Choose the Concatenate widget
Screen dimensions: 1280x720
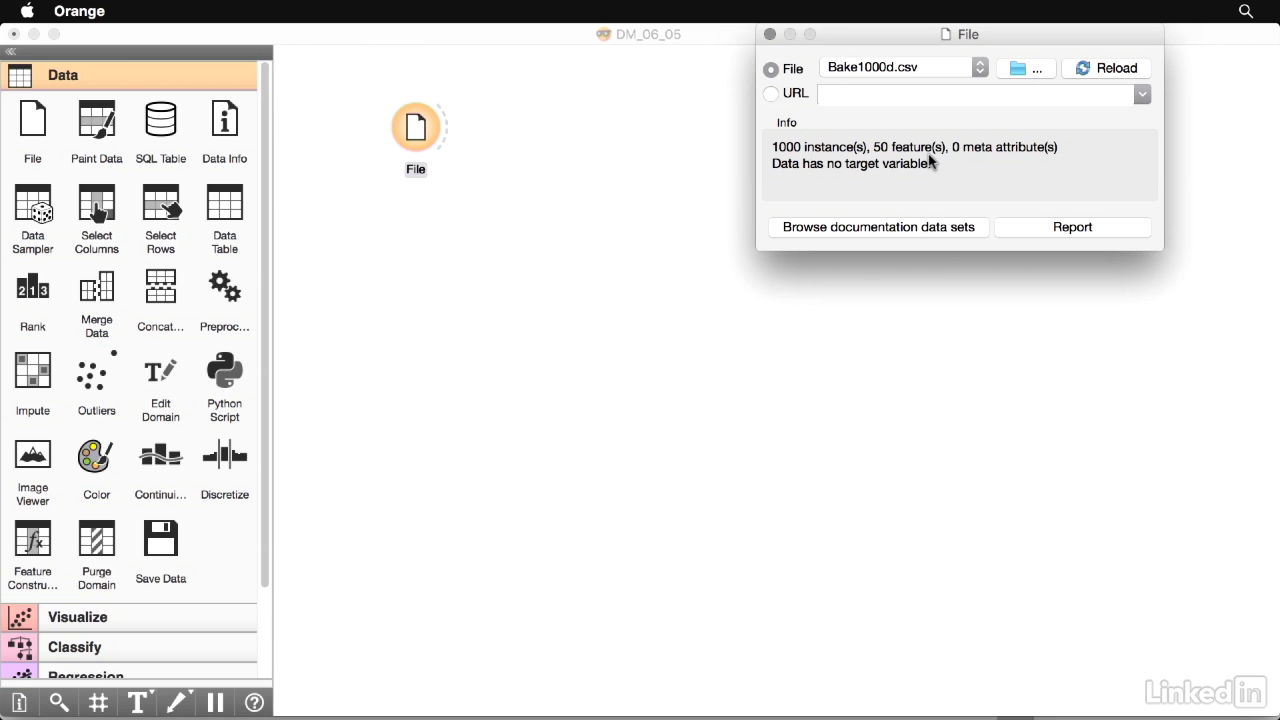161,301
